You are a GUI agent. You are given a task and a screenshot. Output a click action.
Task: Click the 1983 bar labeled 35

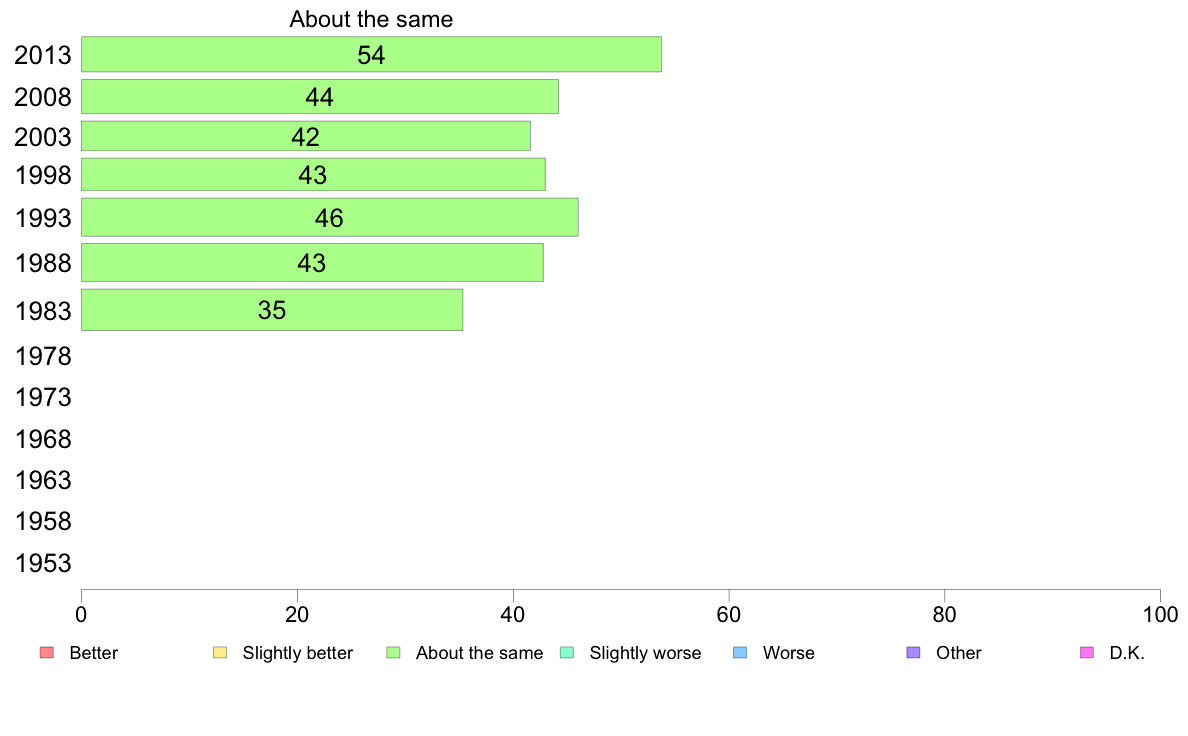272,310
